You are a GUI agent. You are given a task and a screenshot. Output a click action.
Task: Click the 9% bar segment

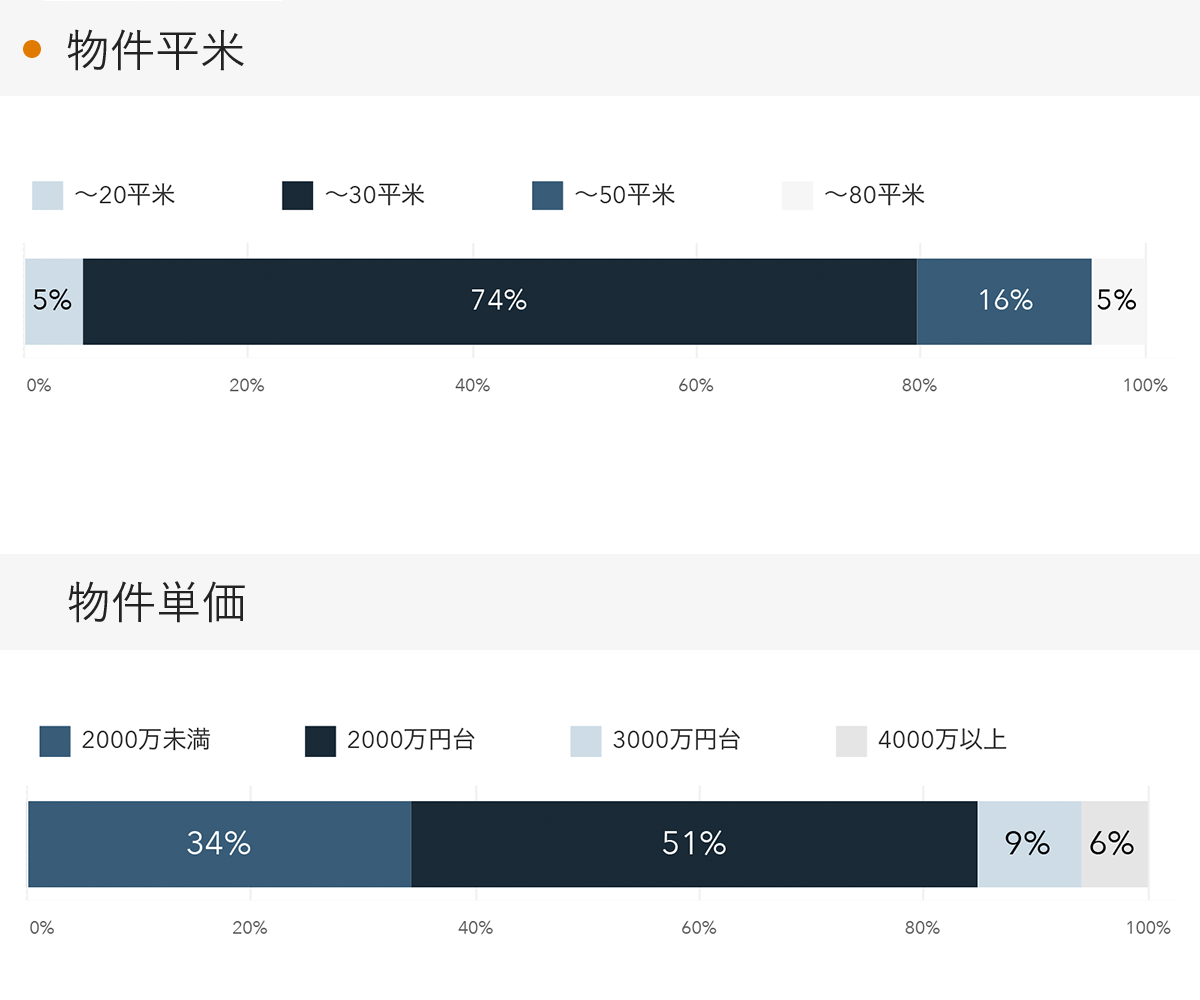pos(1029,844)
